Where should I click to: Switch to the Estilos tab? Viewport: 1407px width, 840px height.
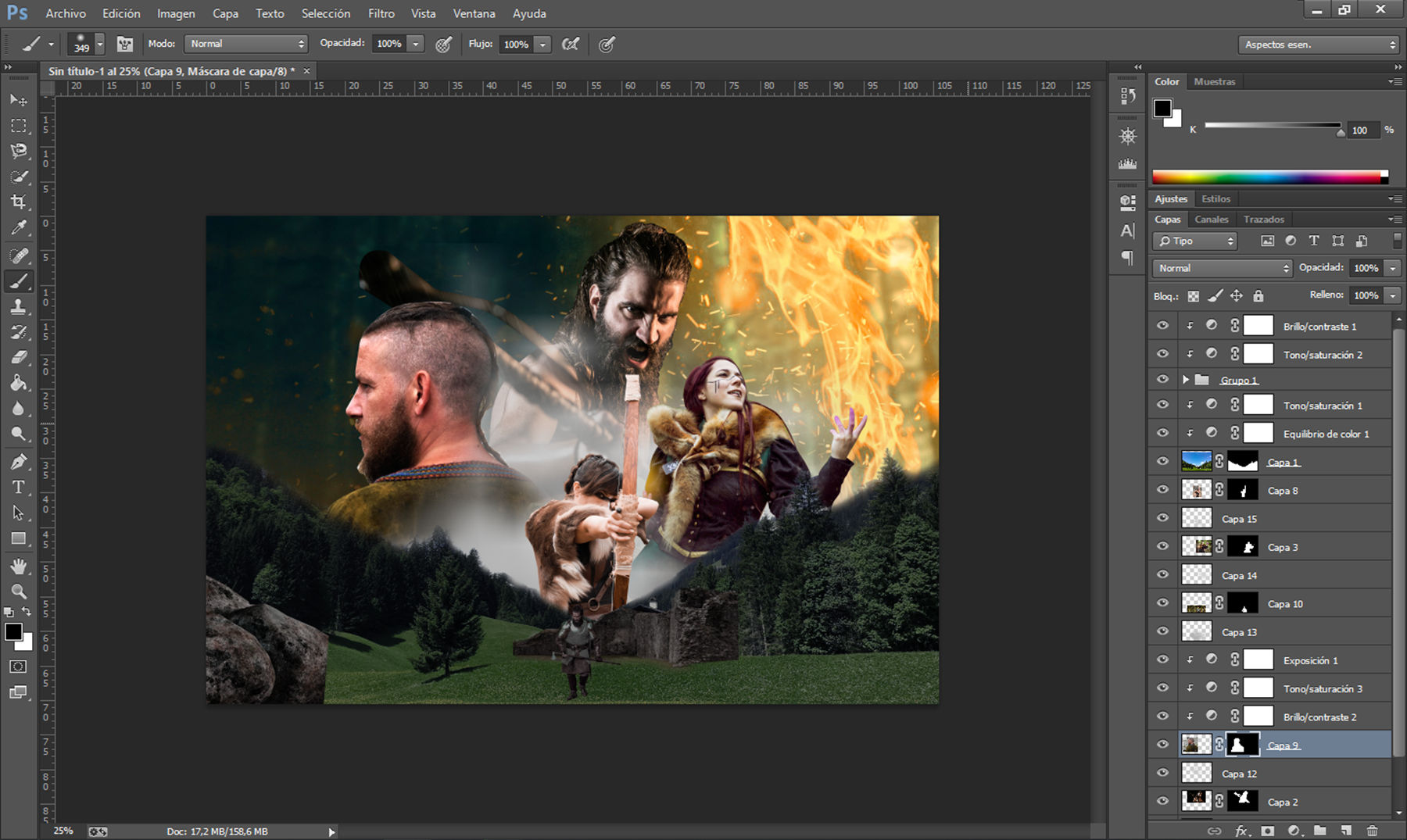point(1215,198)
